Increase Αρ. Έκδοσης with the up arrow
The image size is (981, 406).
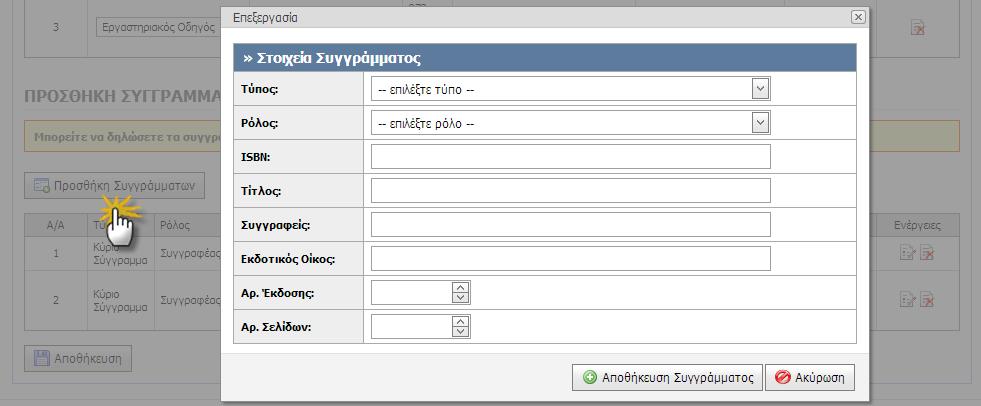[x=461, y=287]
